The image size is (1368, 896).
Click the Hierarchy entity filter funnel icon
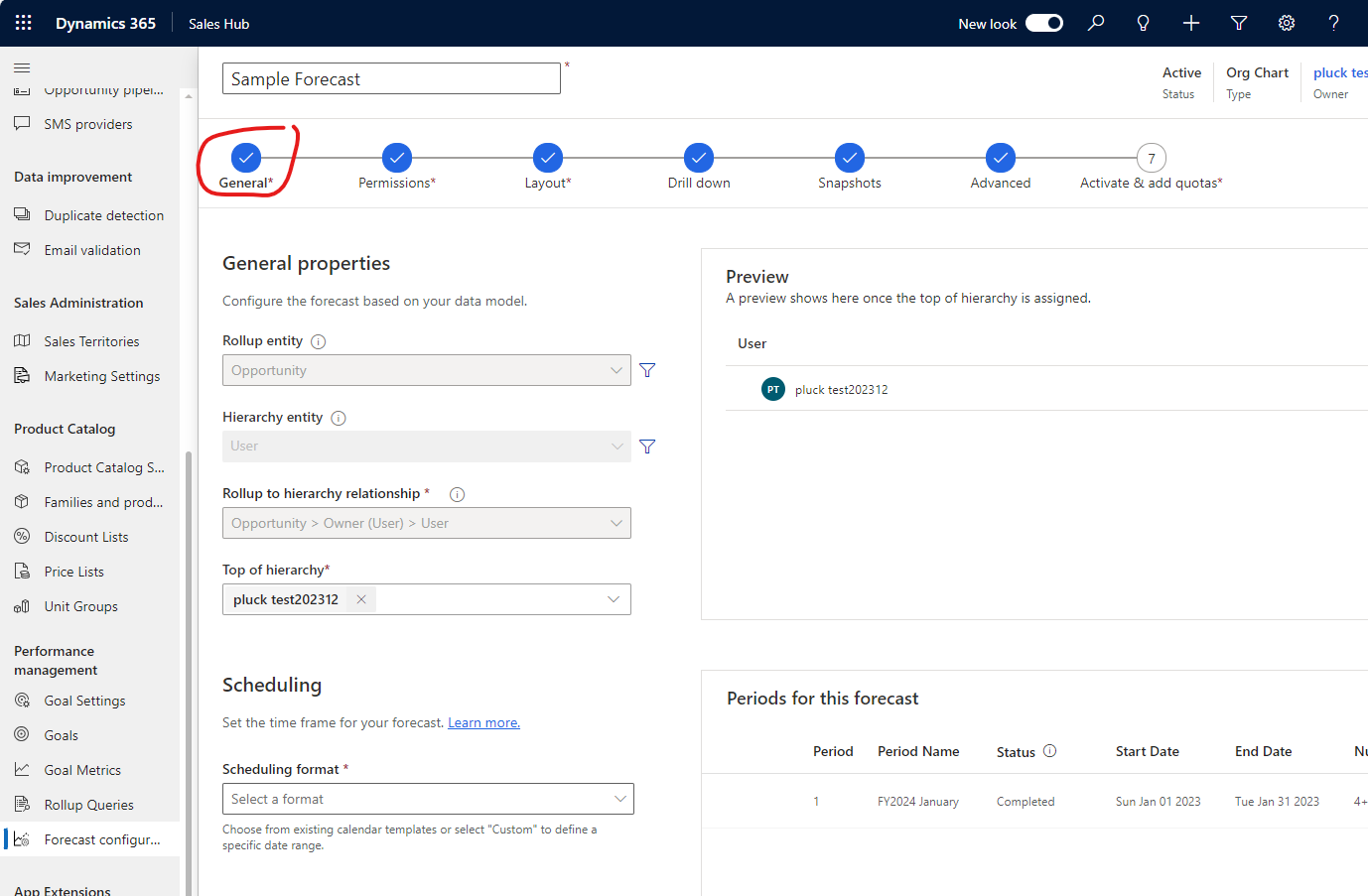click(x=647, y=447)
